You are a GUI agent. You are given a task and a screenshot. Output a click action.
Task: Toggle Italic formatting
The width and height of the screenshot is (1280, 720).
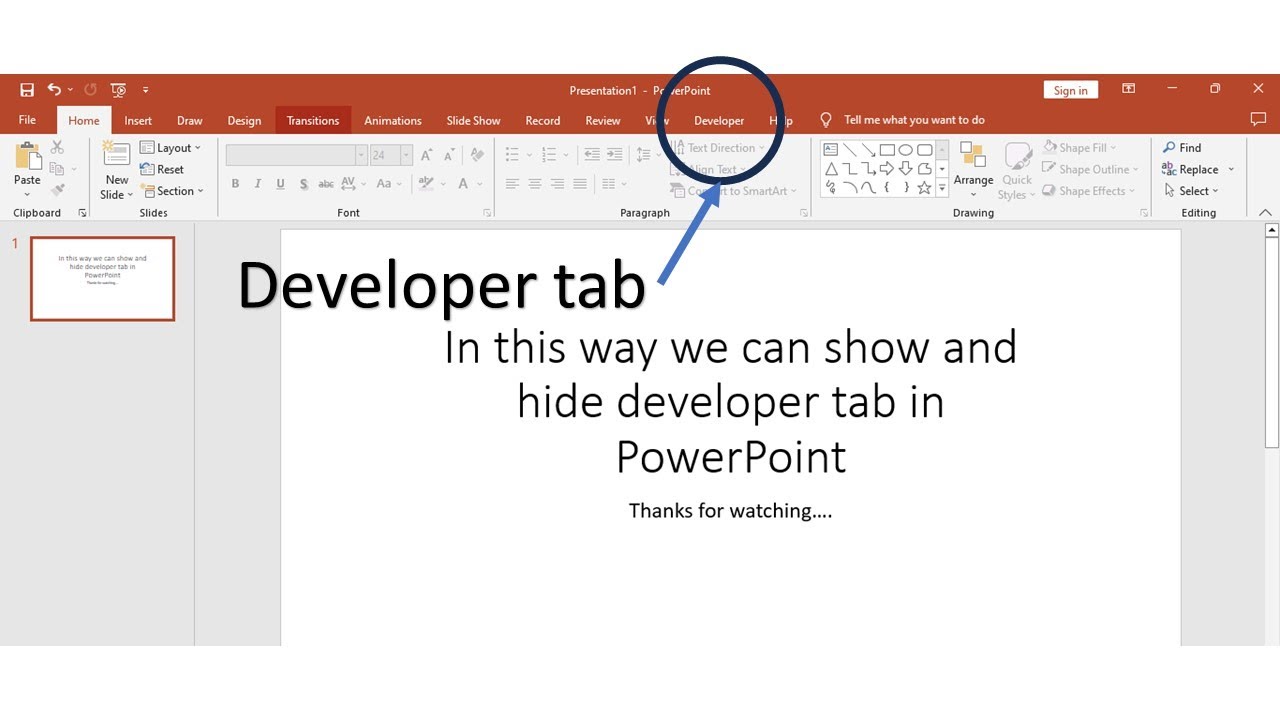(x=258, y=184)
